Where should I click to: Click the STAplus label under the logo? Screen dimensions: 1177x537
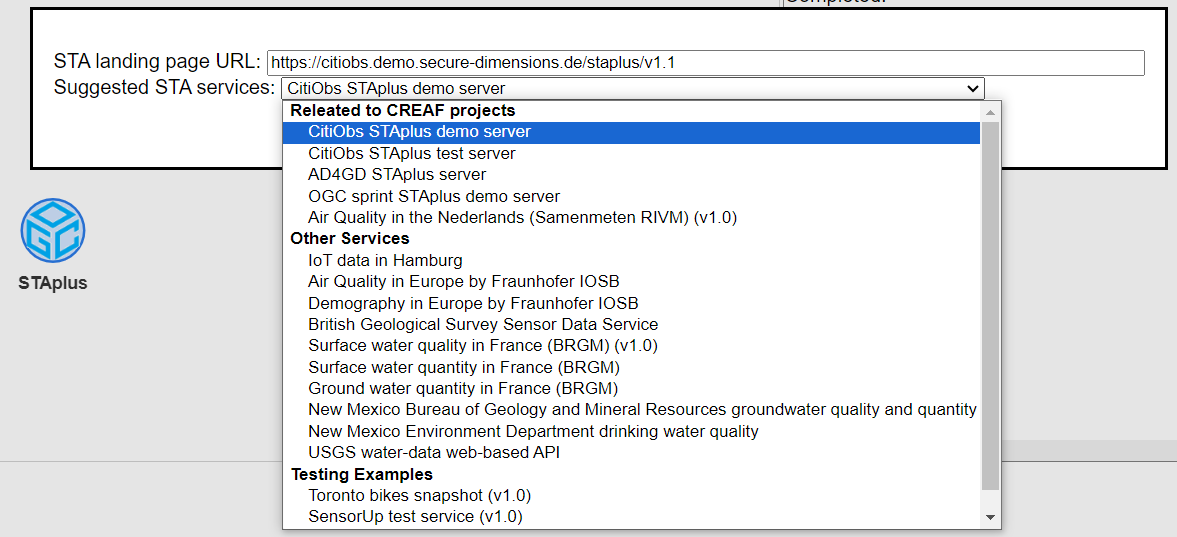click(x=53, y=284)
